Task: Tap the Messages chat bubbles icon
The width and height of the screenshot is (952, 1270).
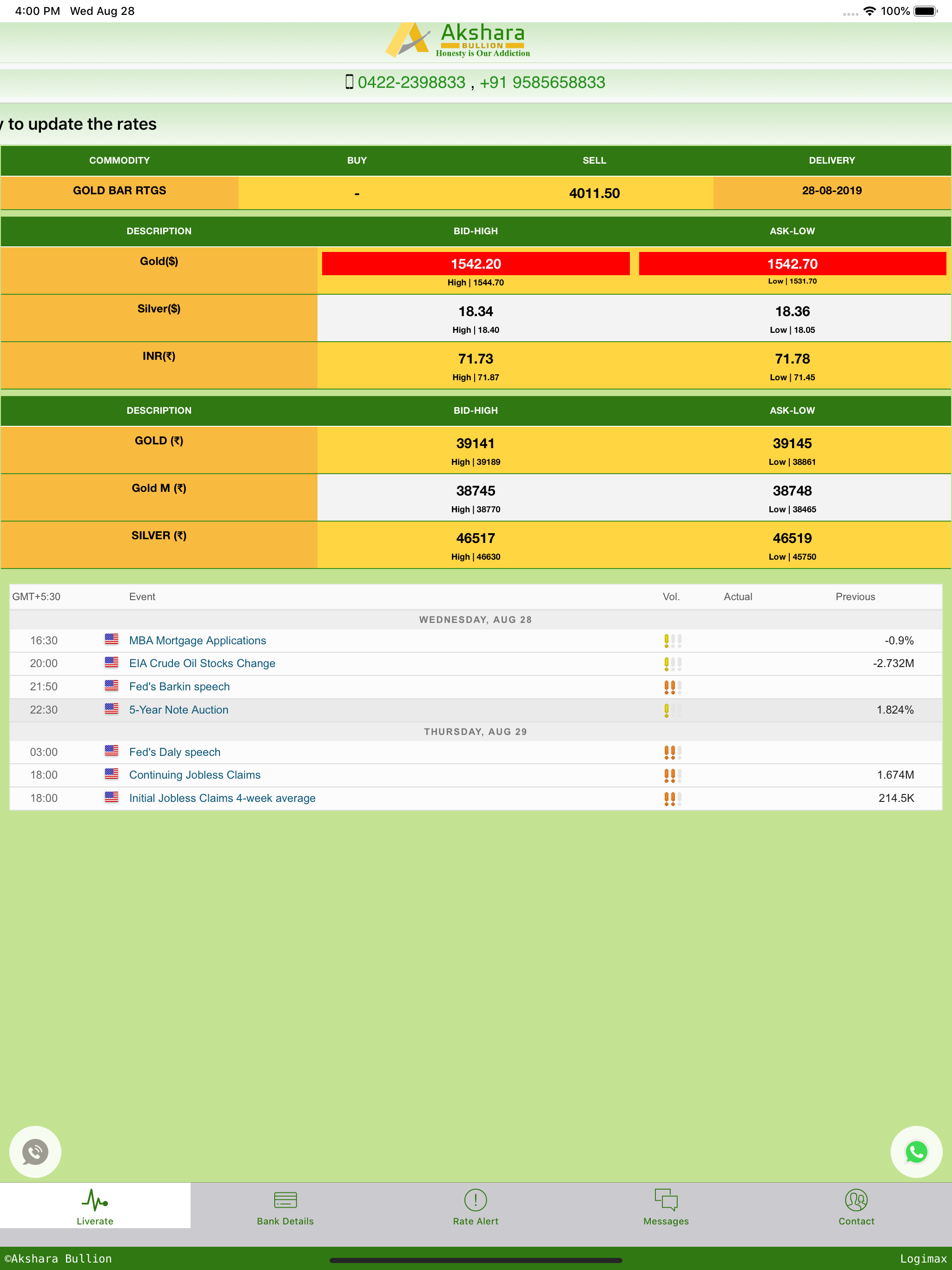Action: point(666,1200)
